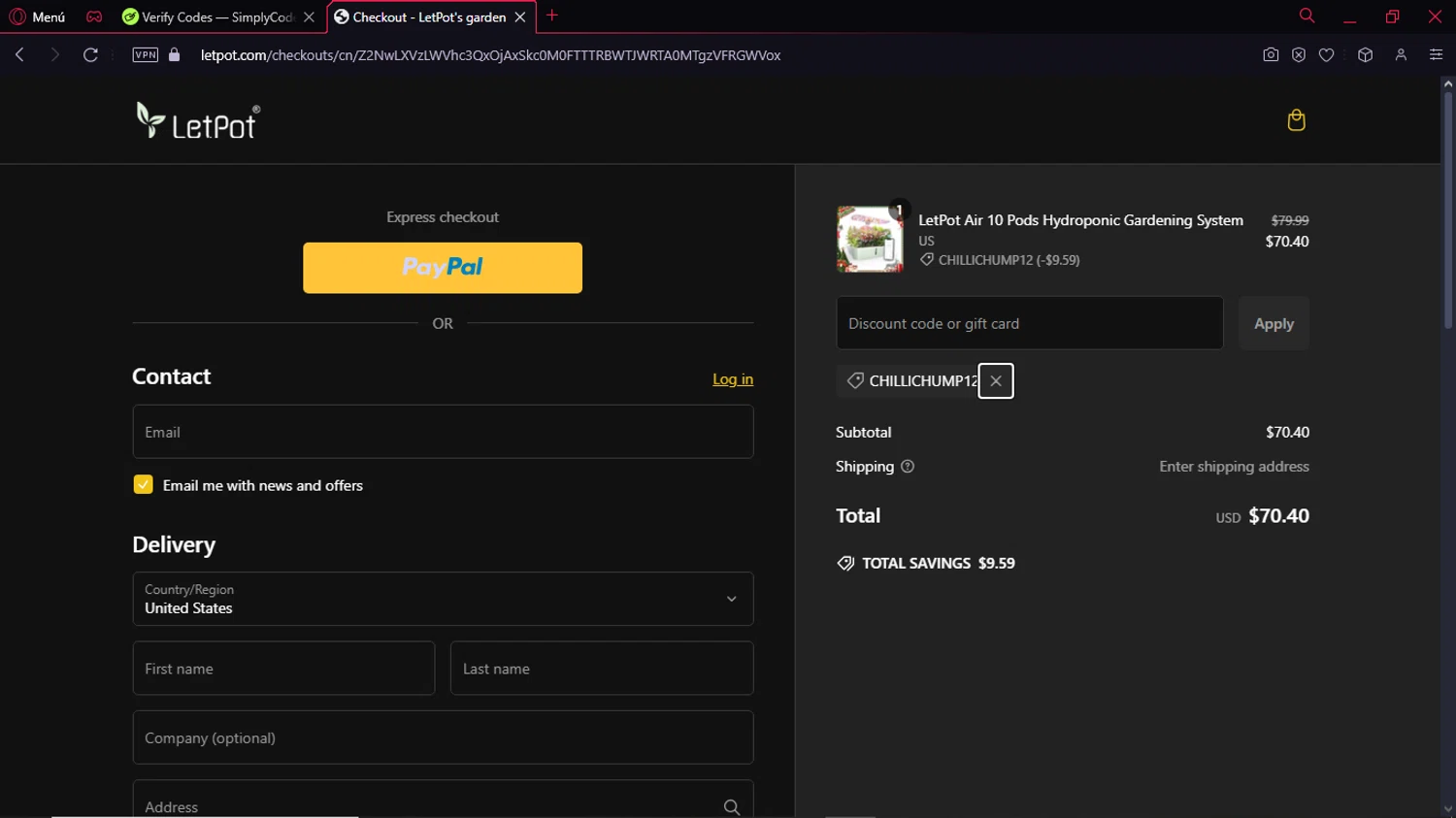Click the Apply discount button
This screenshot has height=818, width=1456.
tap(1274, 323)
